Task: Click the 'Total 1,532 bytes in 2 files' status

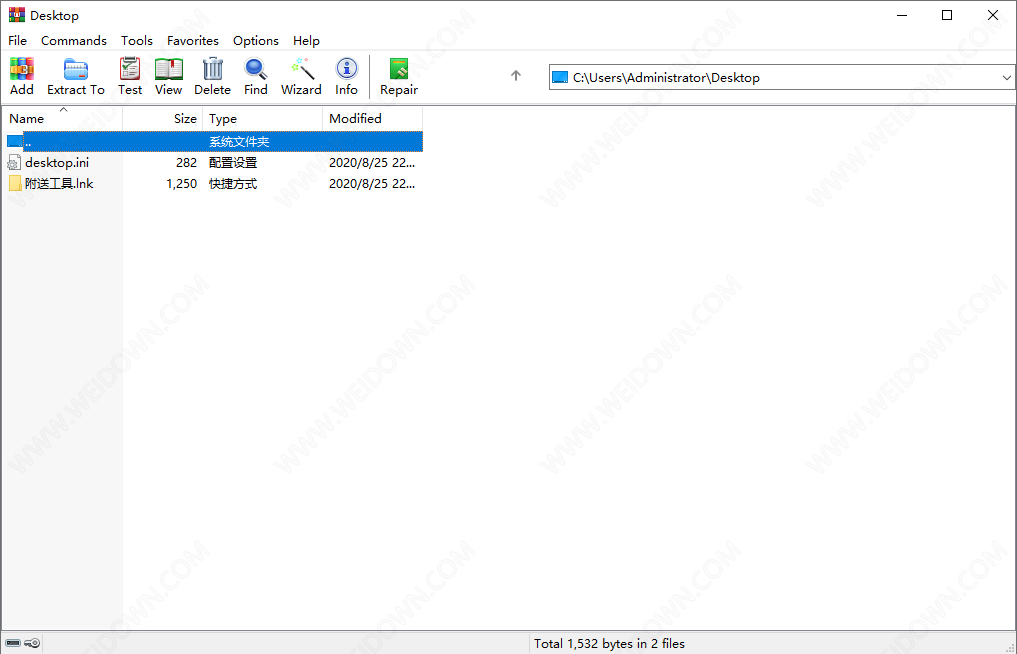Action: [609, 644]
